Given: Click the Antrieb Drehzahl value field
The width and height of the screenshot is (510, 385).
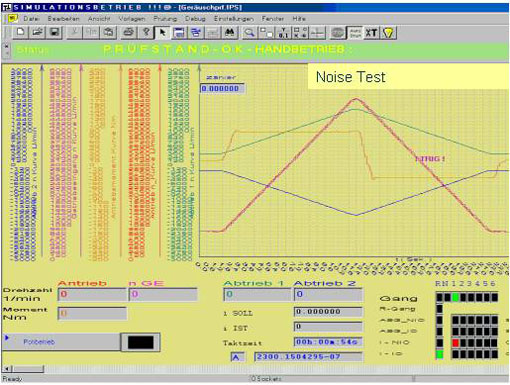Looking at the screenshot, I should (x=92, y=294).
